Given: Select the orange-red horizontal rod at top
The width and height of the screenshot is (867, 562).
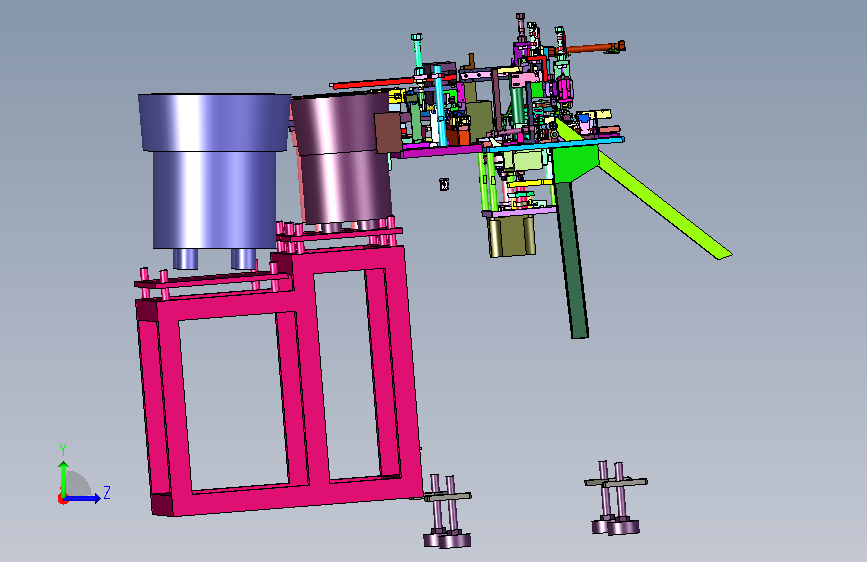Looking at the screenshot, I should click(589, 49).
